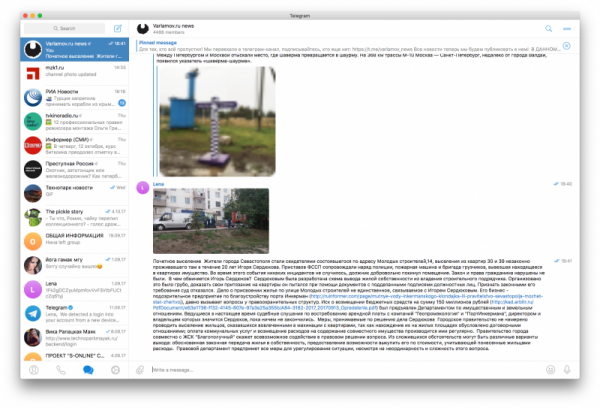Open the Информер (СМИ) chat

[75, 145]
